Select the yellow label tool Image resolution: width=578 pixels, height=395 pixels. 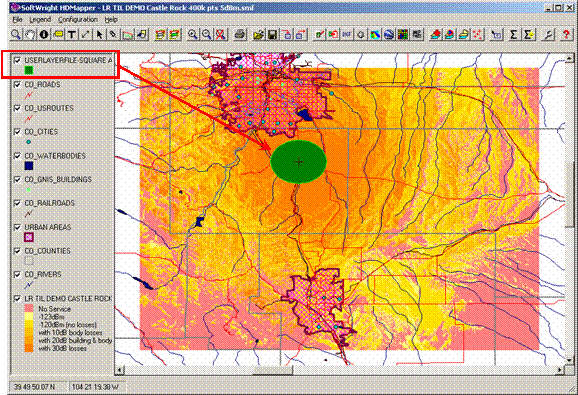[58, 35]
